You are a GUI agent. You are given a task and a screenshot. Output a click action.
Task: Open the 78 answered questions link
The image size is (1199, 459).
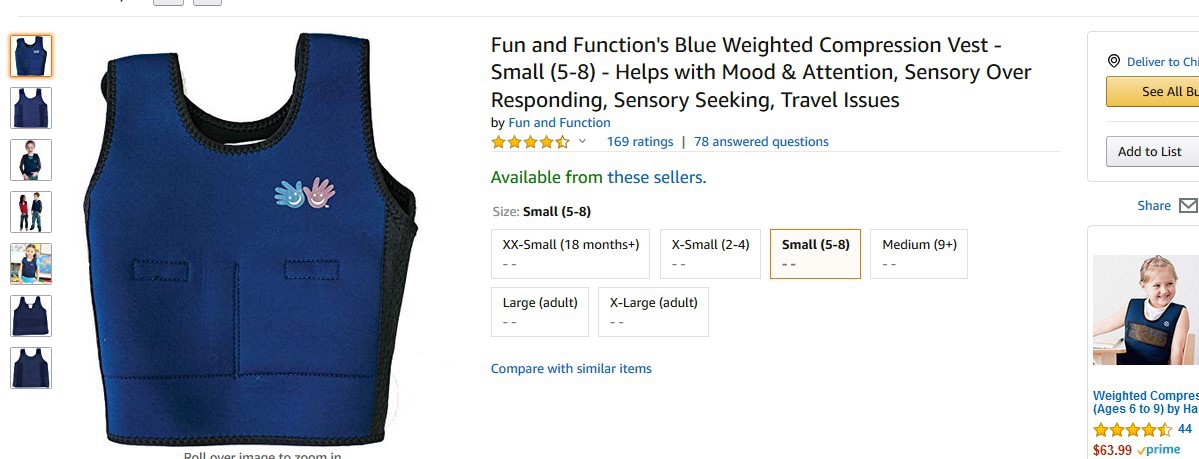[761, 142]
